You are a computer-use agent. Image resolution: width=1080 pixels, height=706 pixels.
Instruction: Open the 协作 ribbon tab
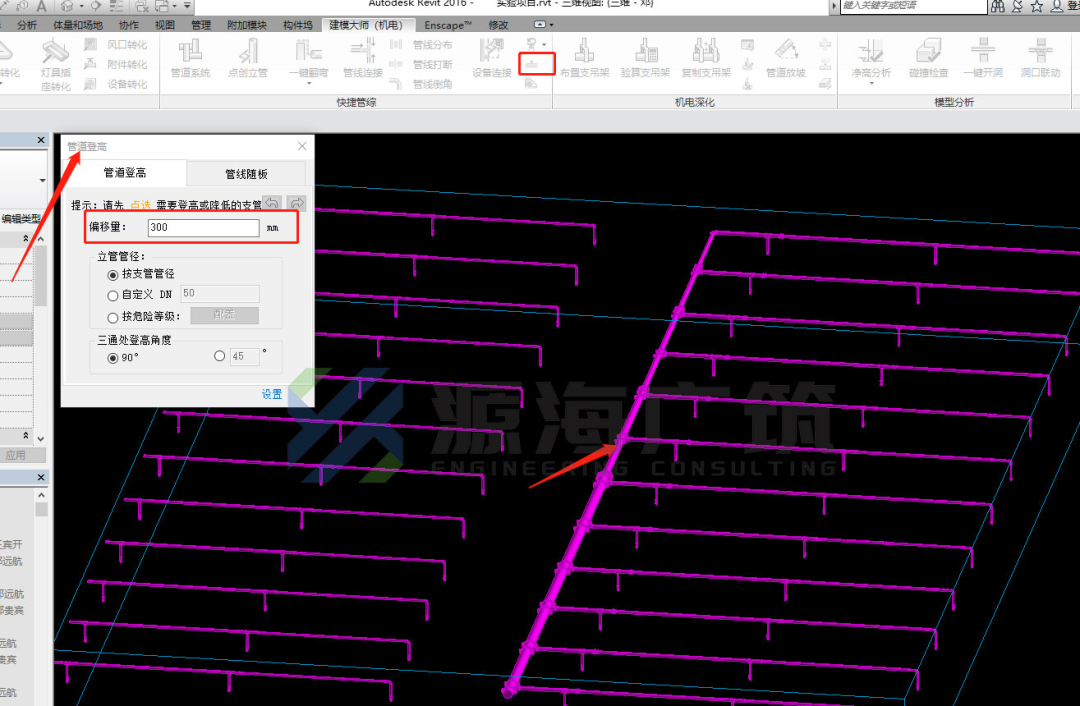tap(129, 25)
